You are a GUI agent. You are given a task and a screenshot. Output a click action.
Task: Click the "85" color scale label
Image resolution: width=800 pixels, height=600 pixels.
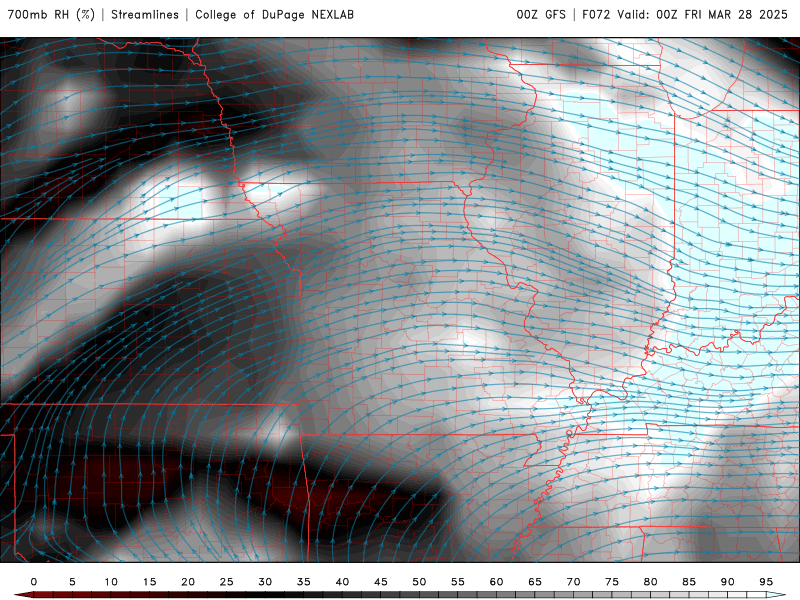689,582
